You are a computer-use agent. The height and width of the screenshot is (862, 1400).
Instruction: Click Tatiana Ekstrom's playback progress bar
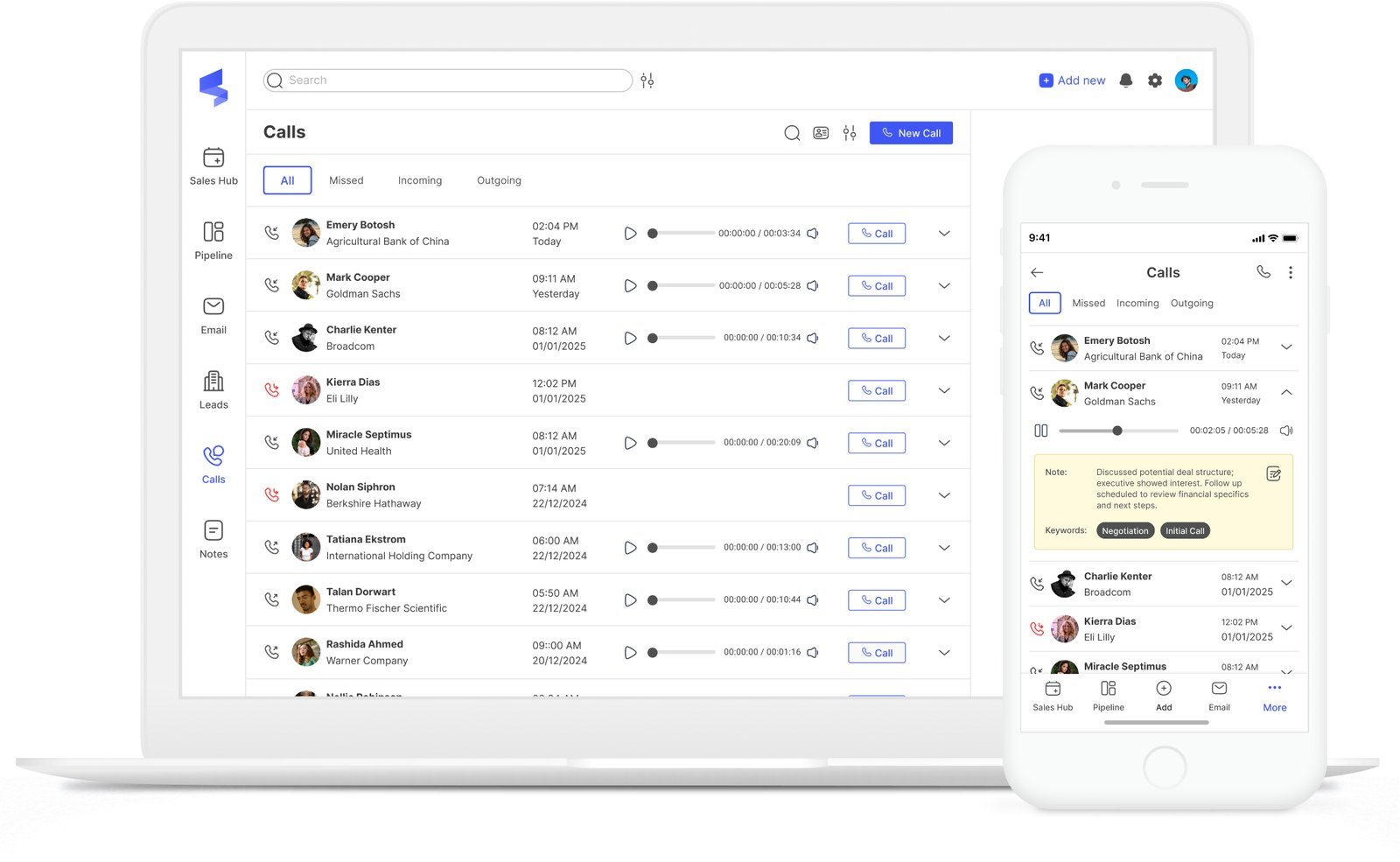pyautogui.click(x=683, y=547)
